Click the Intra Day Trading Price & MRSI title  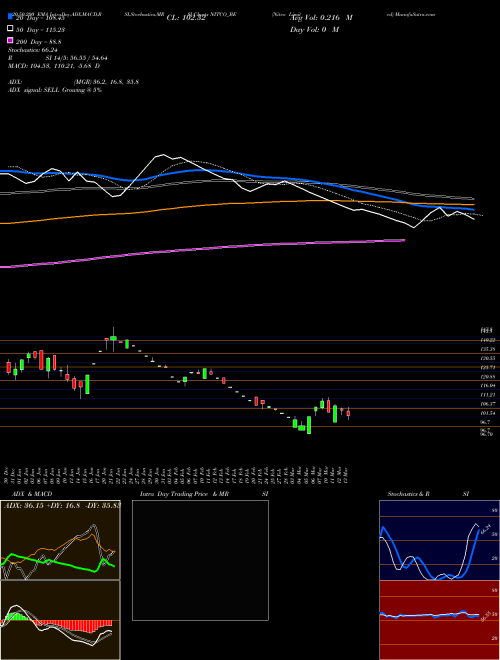(x=204, y=494)
